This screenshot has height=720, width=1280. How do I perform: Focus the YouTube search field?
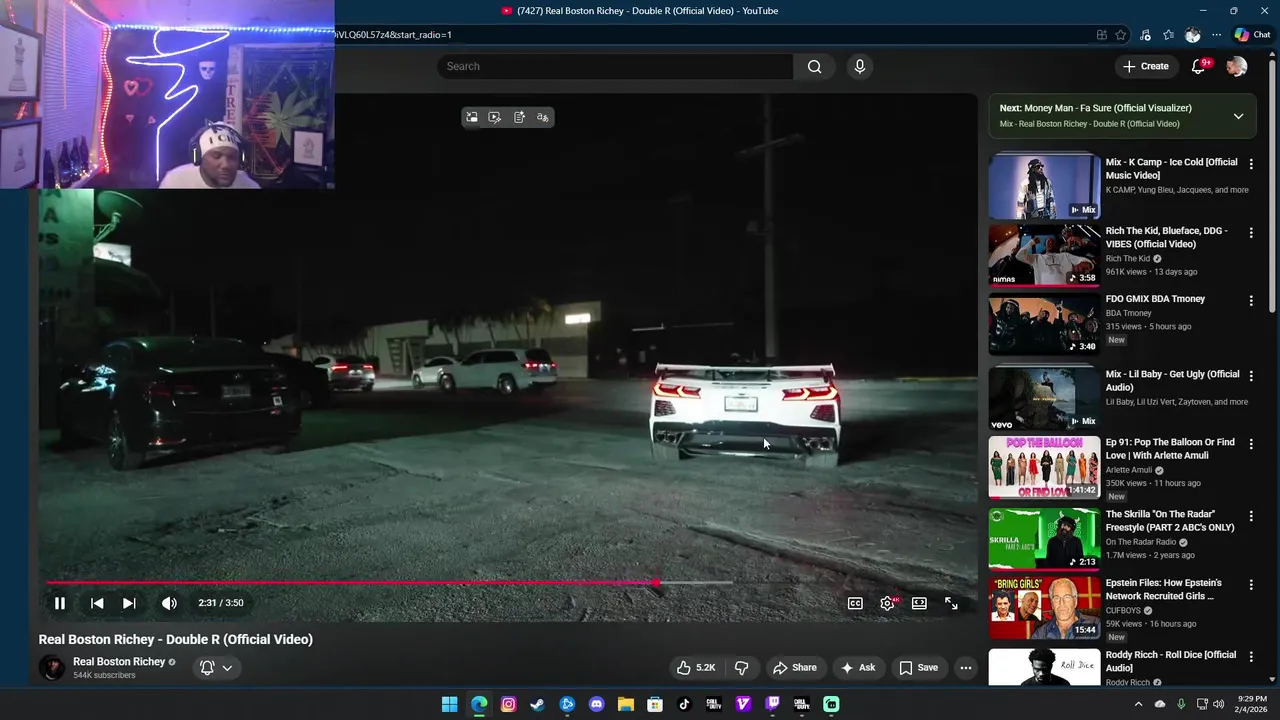pos(615,66)
